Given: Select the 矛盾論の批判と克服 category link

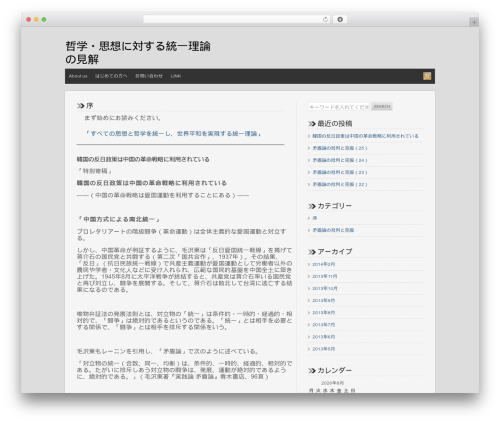Looking at the screenshot, I should [x=333, y=230].
